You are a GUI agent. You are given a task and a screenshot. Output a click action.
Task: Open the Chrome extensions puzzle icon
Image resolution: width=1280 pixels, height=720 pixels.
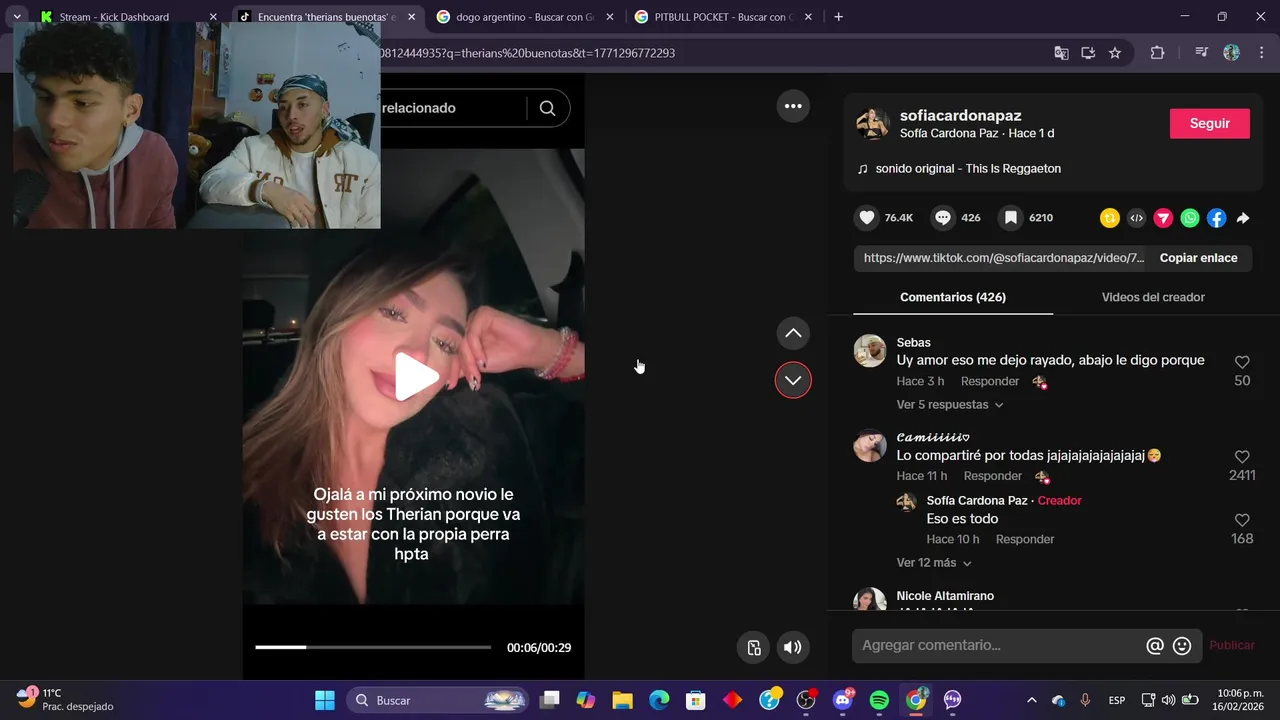pyautogui.click(x=1157, y=53)
